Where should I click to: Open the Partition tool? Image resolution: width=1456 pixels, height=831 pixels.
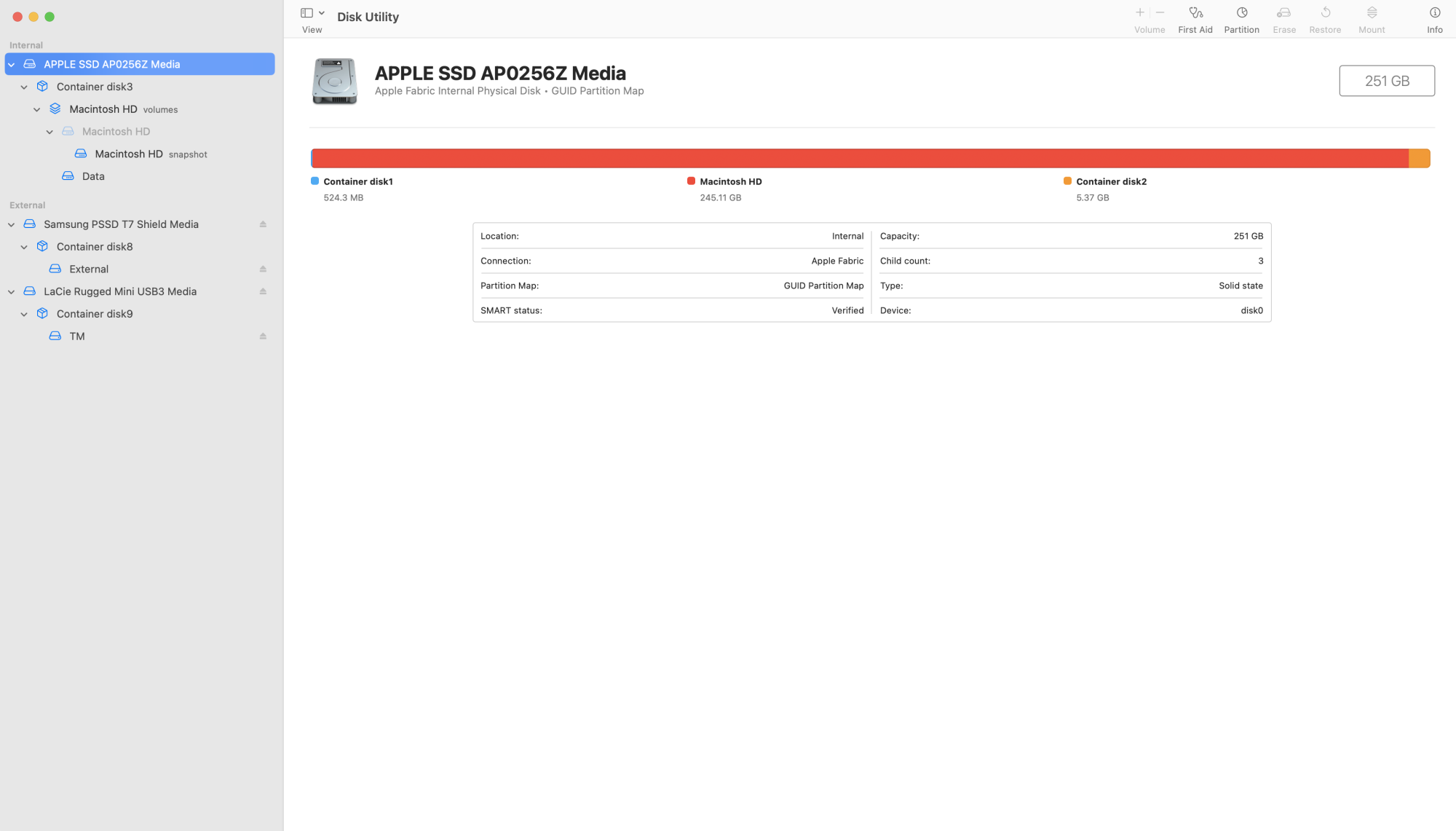click(1241, 13)
